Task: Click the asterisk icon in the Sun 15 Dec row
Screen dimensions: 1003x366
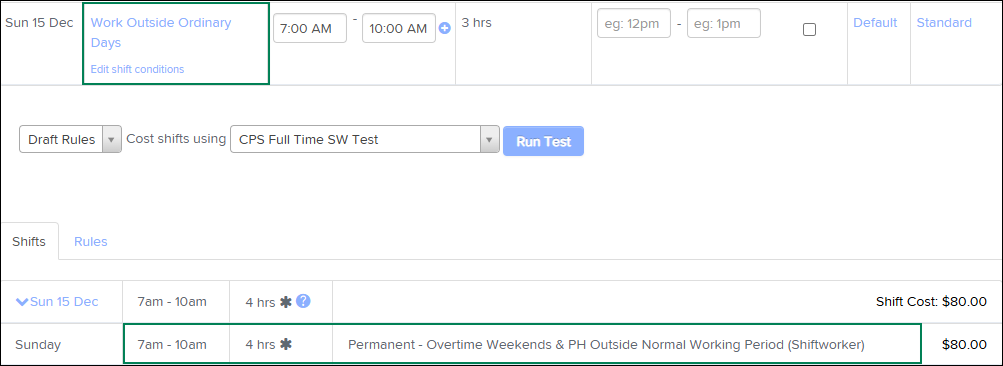Action: pos(285,302)
